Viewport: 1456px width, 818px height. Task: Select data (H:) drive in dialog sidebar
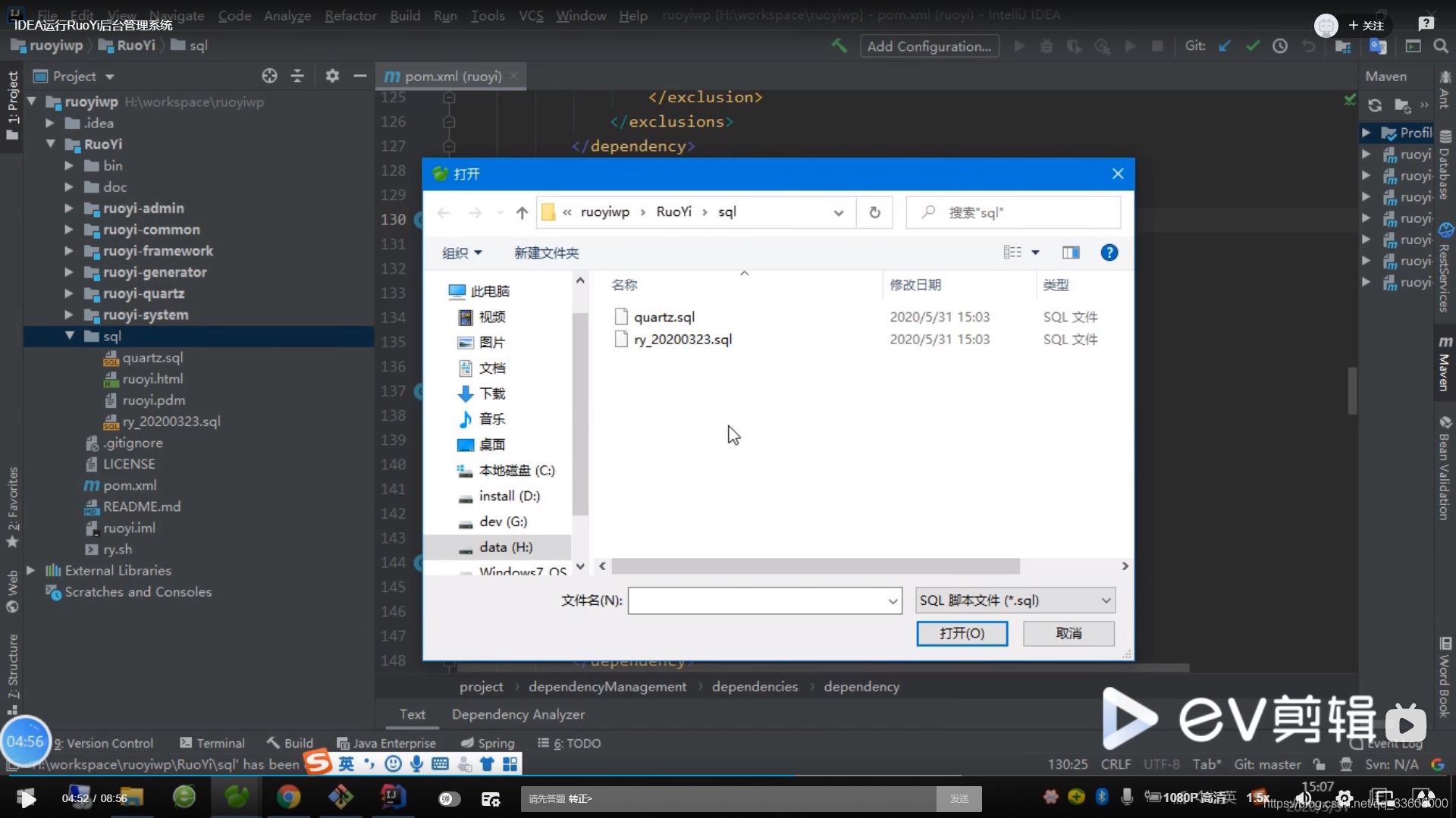(x=497, y=547)
